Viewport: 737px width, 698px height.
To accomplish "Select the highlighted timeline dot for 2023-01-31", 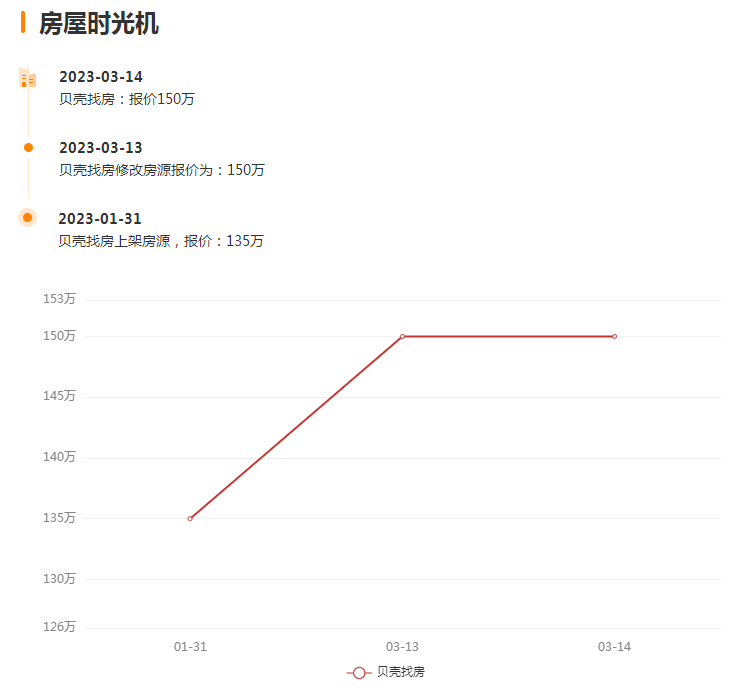I will point(28,217).
